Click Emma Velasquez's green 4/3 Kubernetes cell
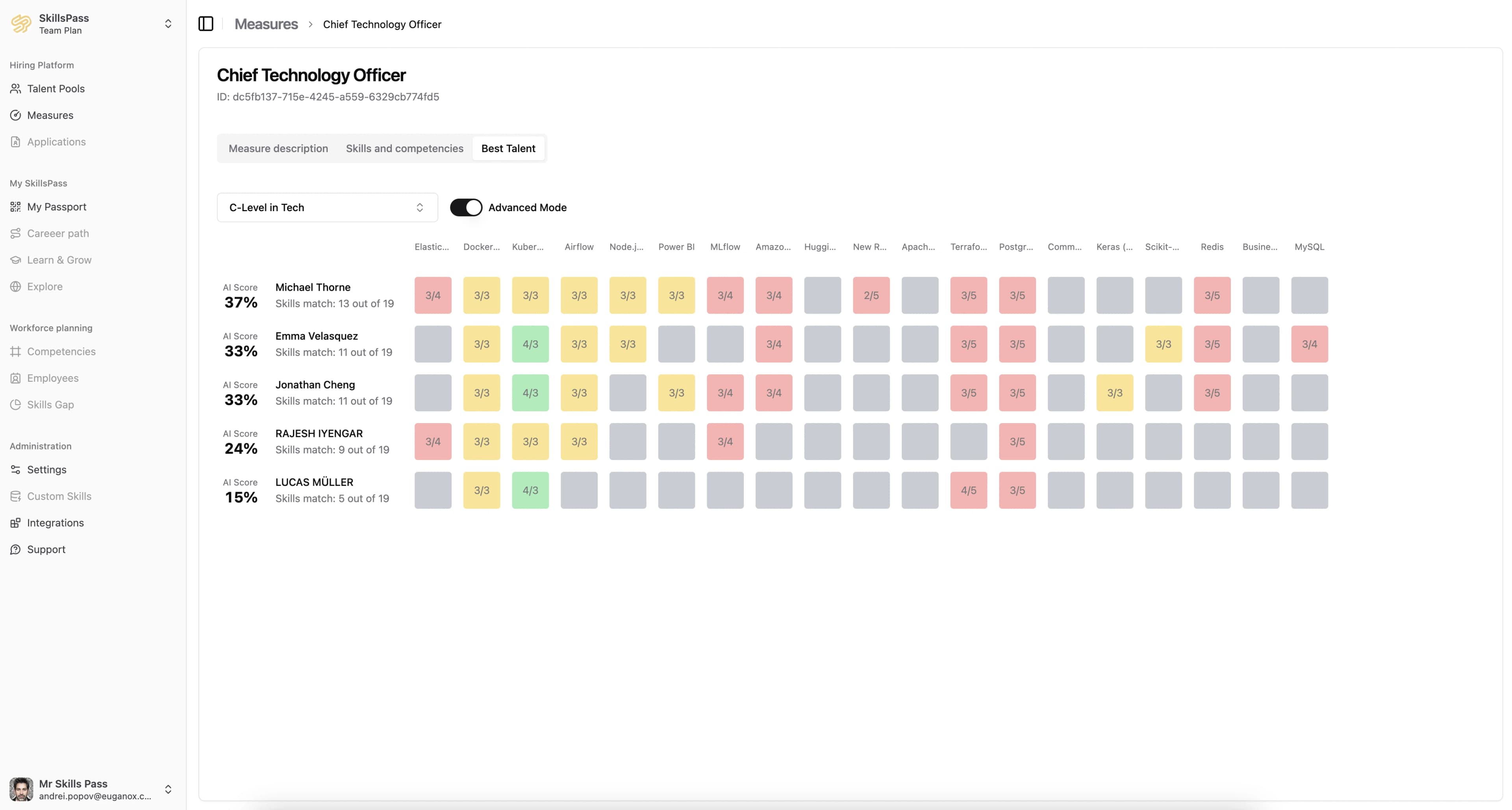 pyautogui.click(x=530, y=344)
